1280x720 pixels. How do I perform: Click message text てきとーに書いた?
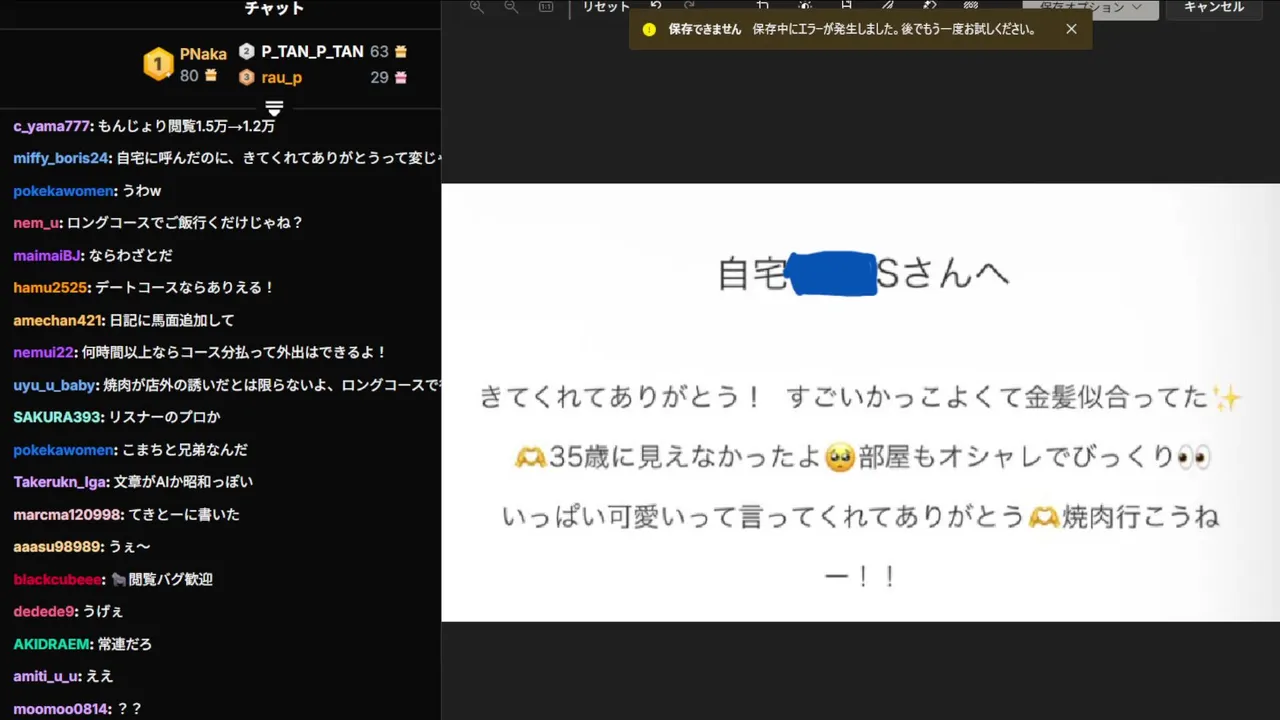184,514
